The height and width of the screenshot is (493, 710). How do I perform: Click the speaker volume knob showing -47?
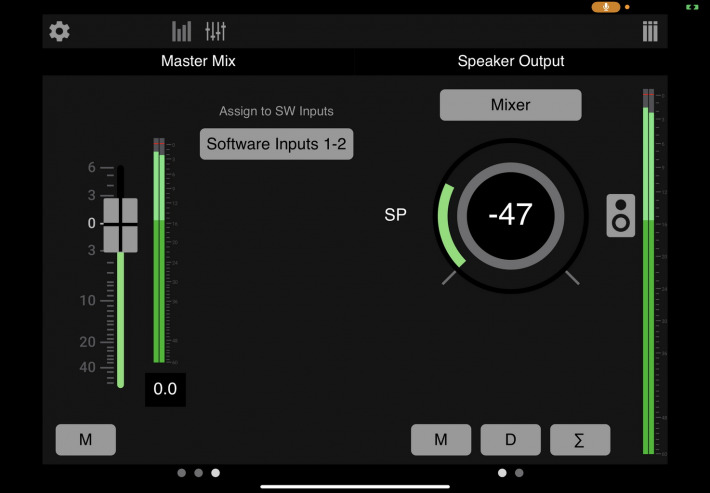coord(510,214)
